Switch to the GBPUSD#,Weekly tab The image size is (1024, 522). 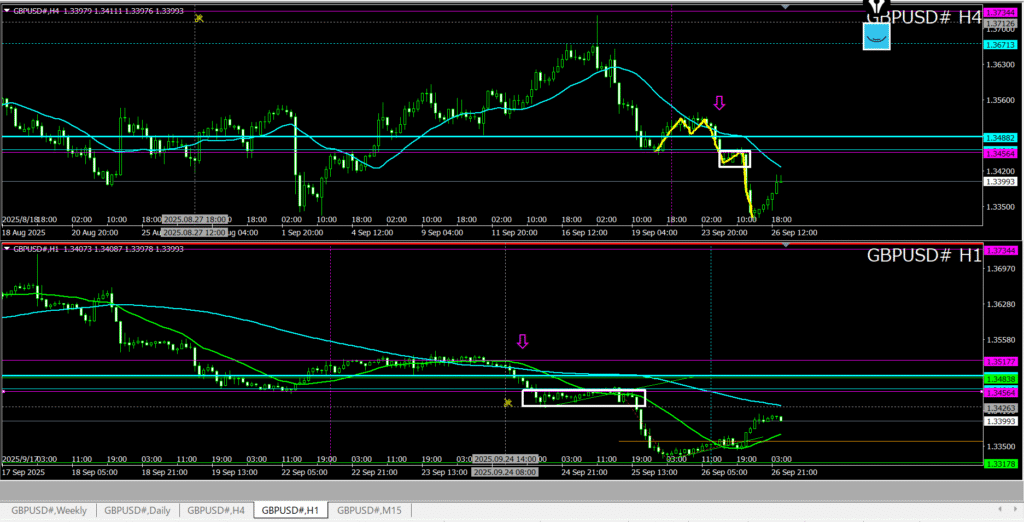point(50,510)
